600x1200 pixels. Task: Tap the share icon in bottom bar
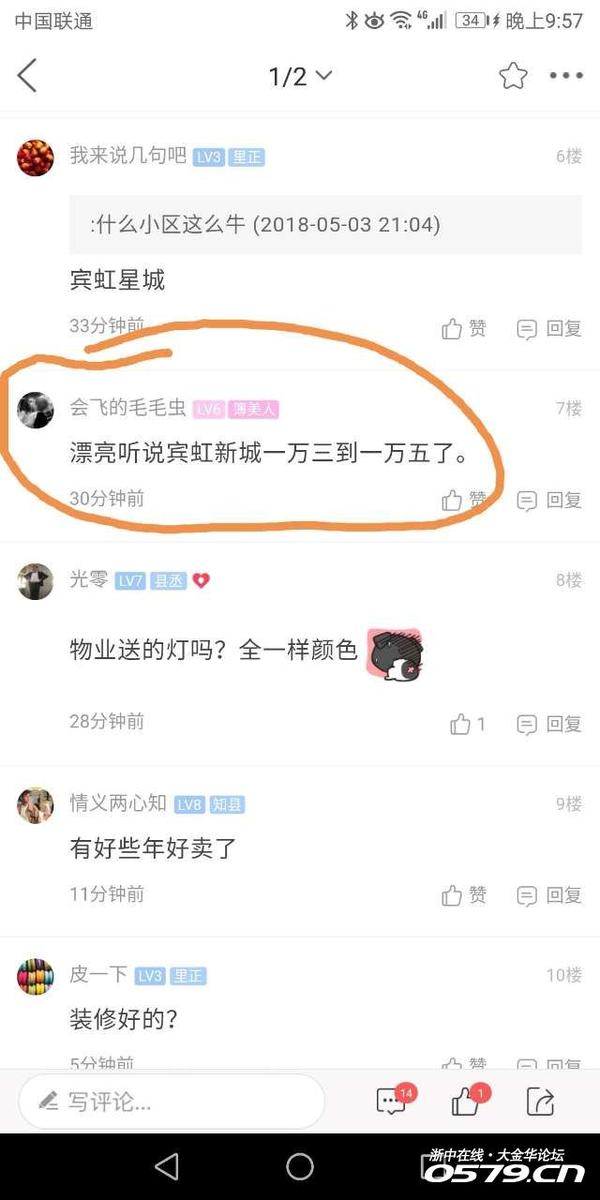tap(540, 1101)
